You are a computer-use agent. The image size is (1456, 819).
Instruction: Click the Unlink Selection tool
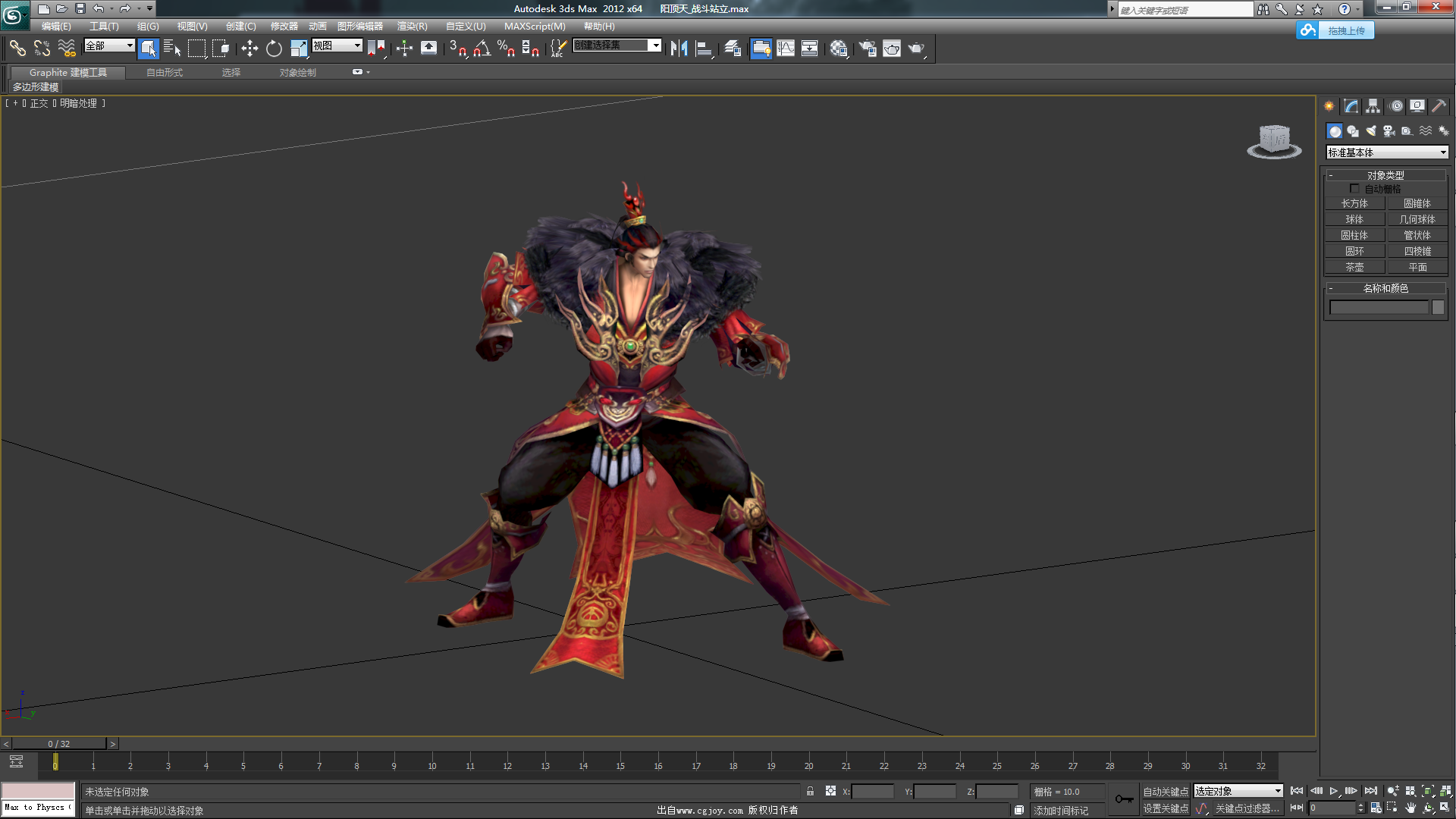click(x=42, y=49)
